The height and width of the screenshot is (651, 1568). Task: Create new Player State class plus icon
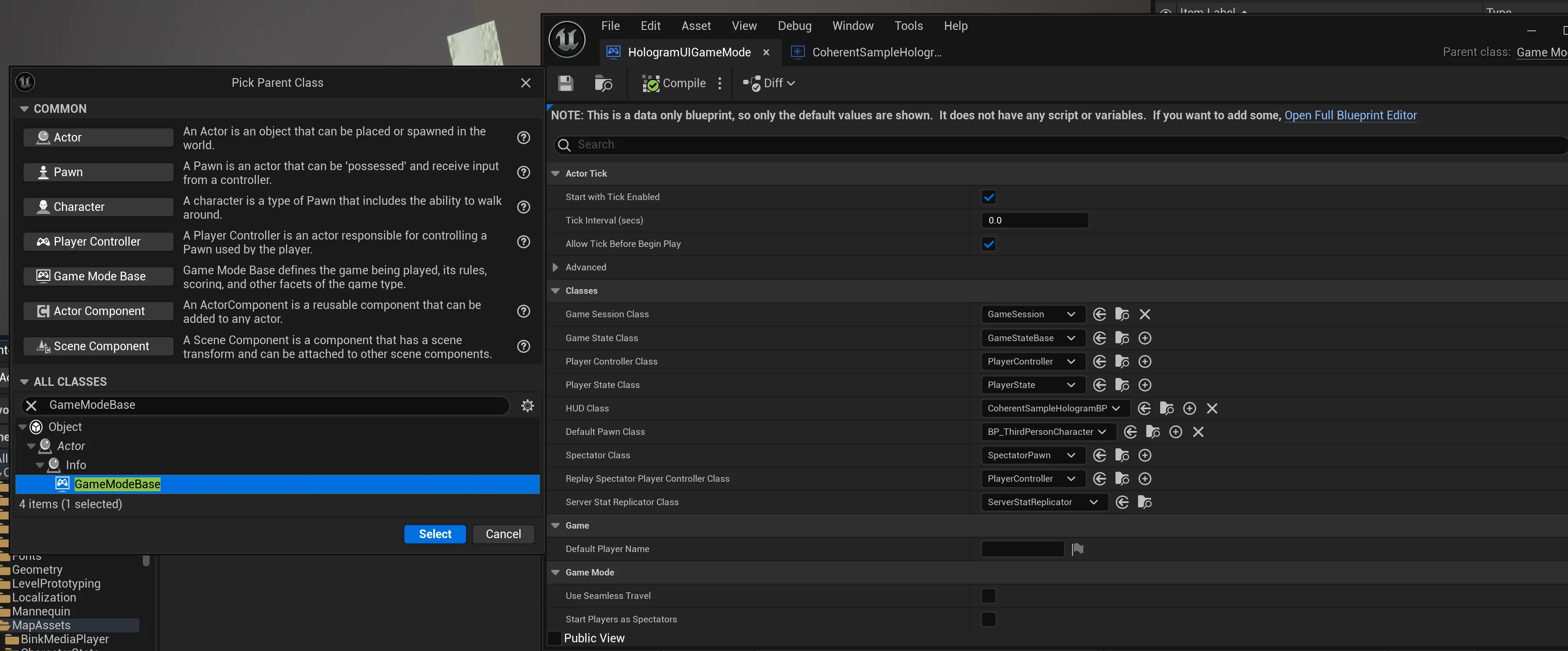point(1145,385)
